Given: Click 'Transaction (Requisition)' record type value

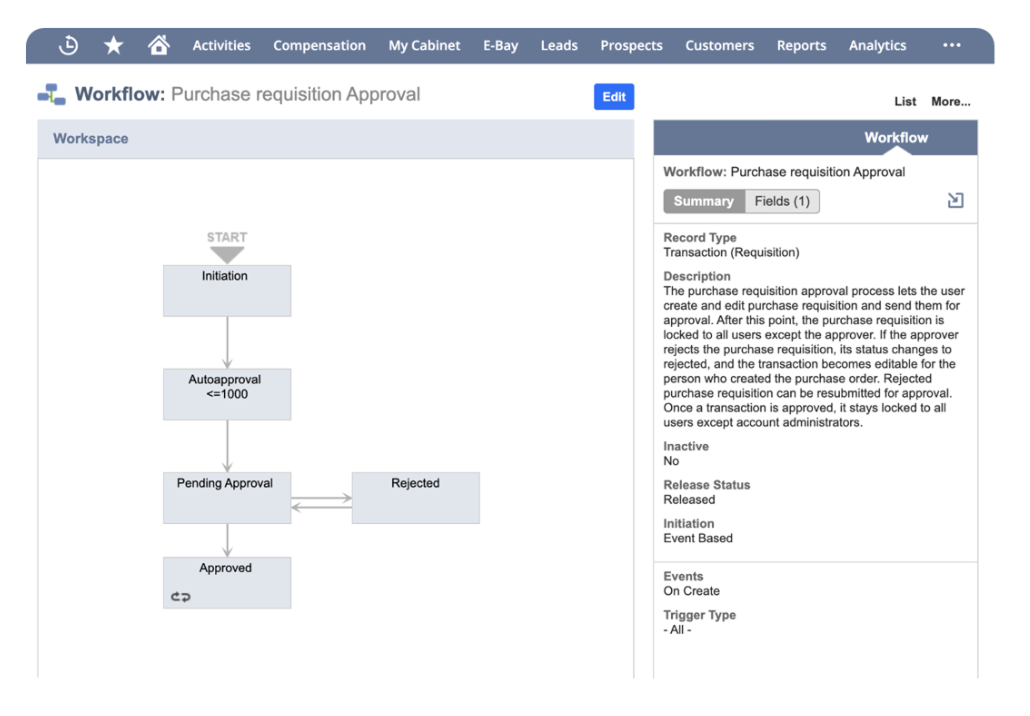Looking at the screenshot, I should click(731, 252).
